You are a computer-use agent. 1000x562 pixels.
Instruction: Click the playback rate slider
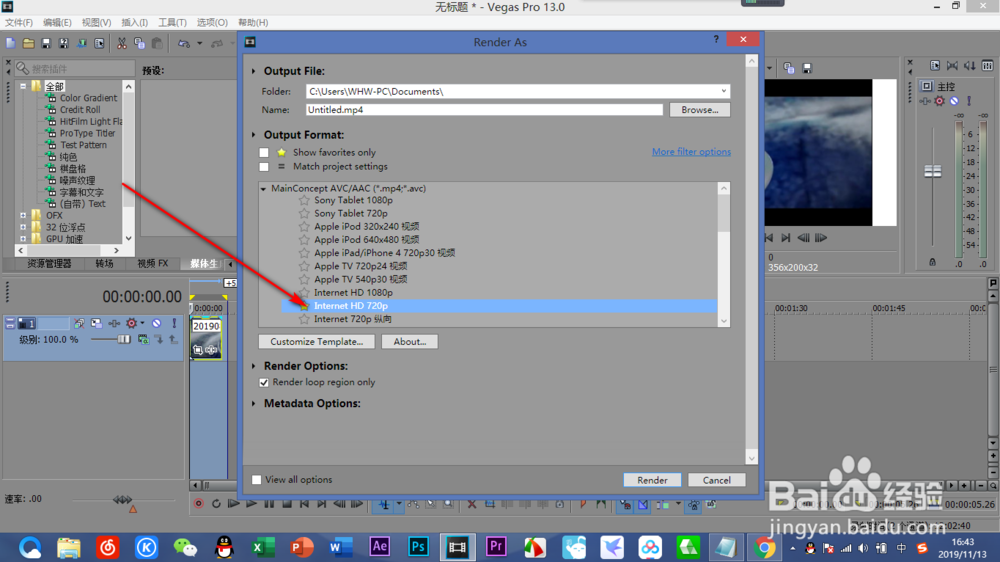[x=122, y=499]
